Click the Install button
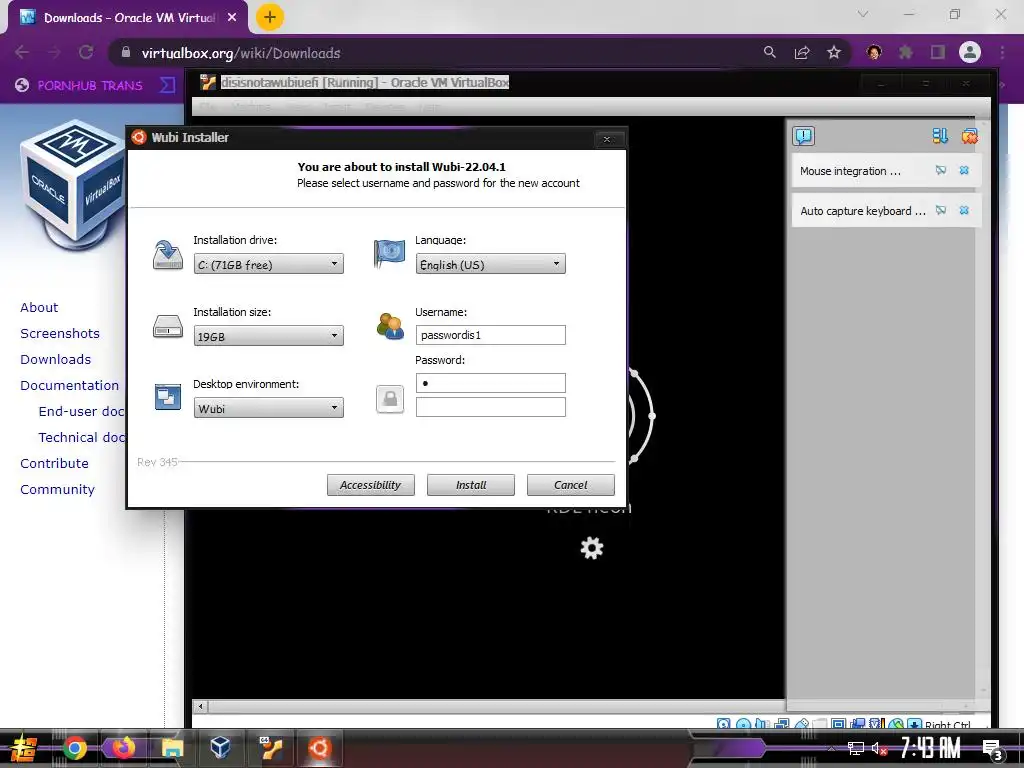Screen dimensions: 1024x768 point(471,485)
